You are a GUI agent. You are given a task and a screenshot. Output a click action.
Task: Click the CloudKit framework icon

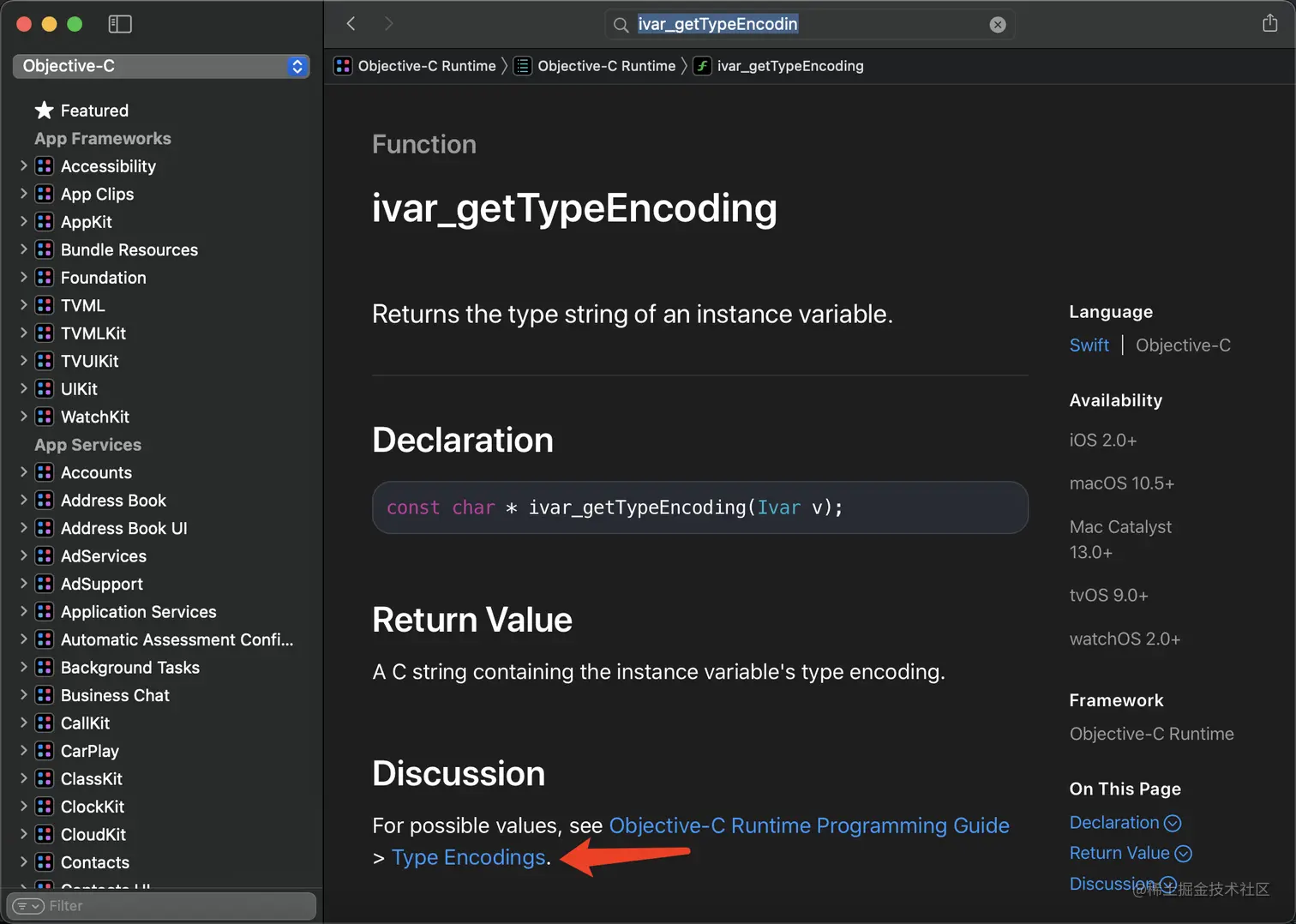pos(45,835)
